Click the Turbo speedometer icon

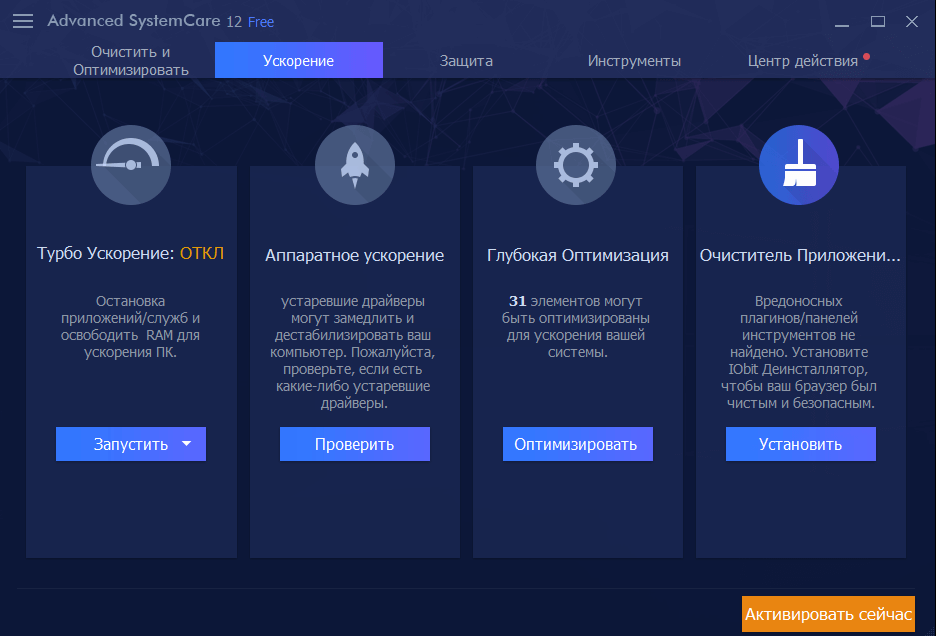click(131, 165)
